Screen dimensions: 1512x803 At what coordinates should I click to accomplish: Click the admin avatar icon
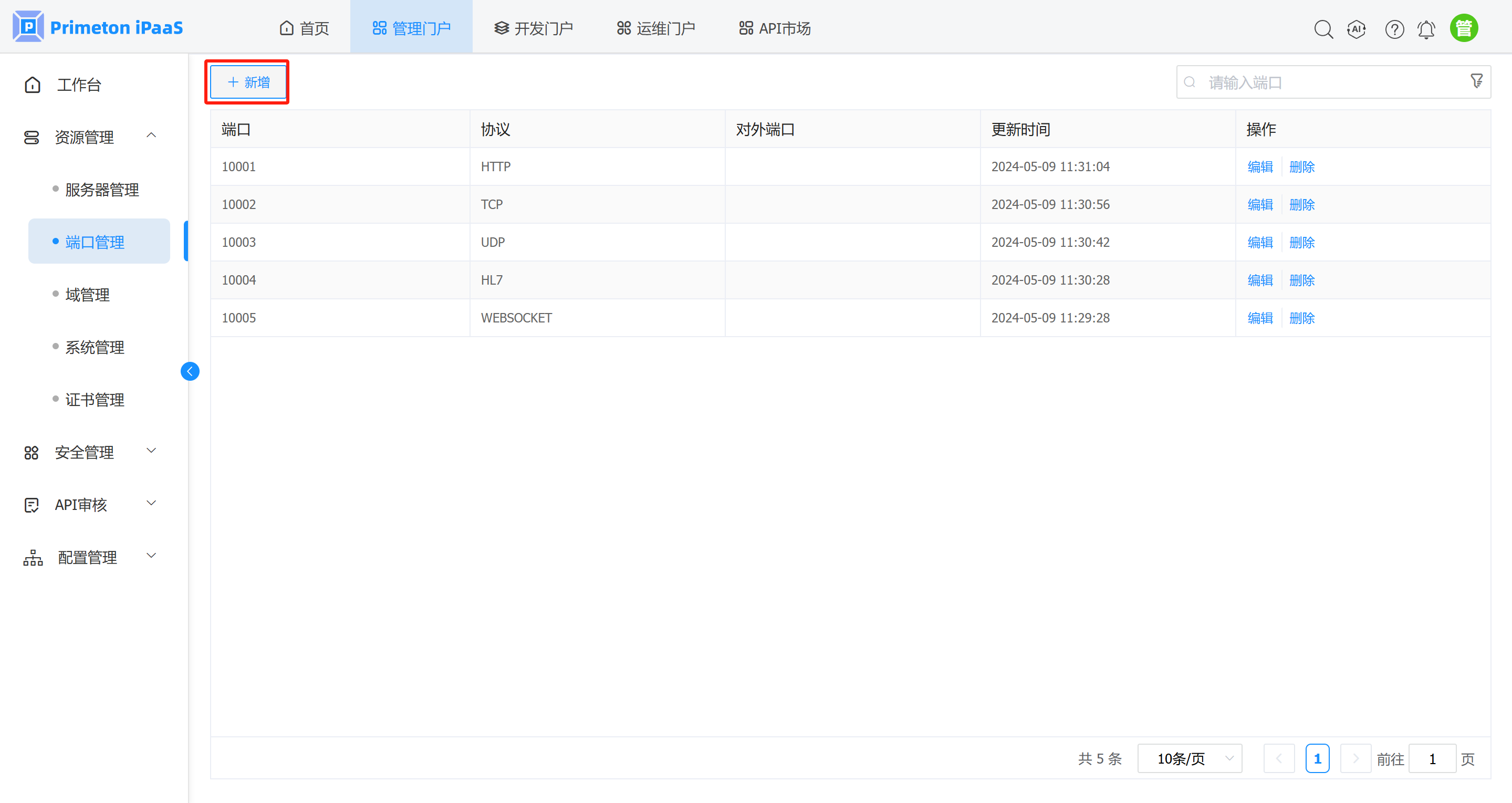click(x=1464, y=27)
